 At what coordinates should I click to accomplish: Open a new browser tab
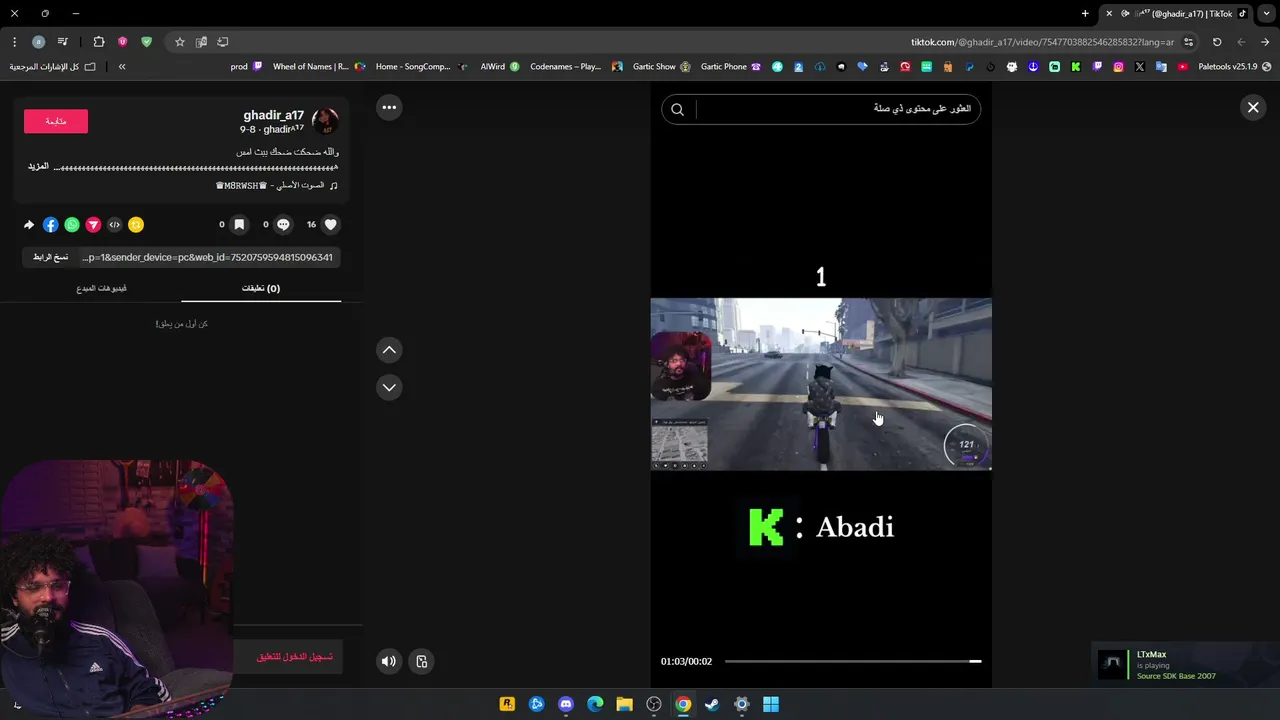point(1085,14)
